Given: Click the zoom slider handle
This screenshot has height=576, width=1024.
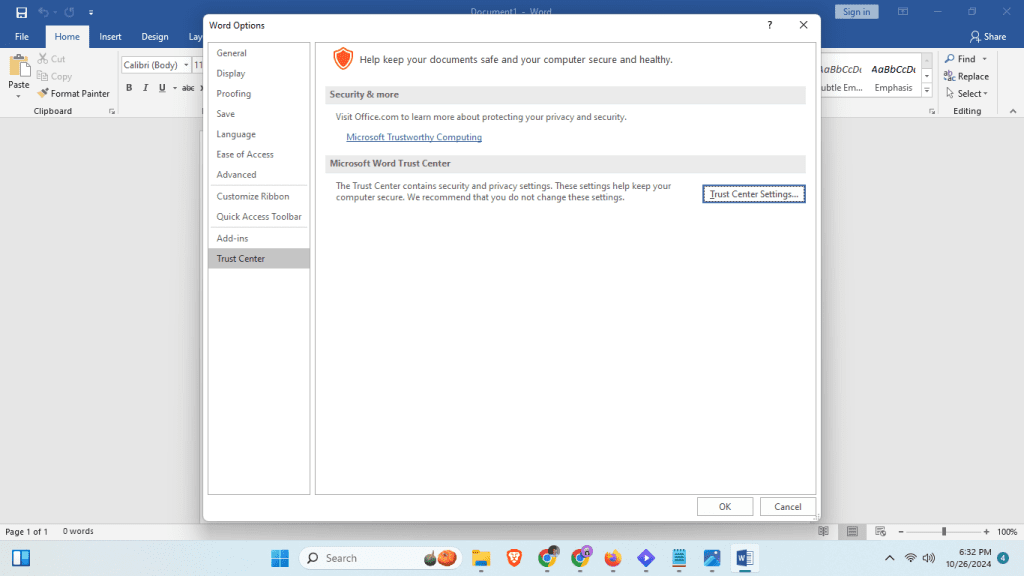Looking at the screenshot, I should pos(944,532).
